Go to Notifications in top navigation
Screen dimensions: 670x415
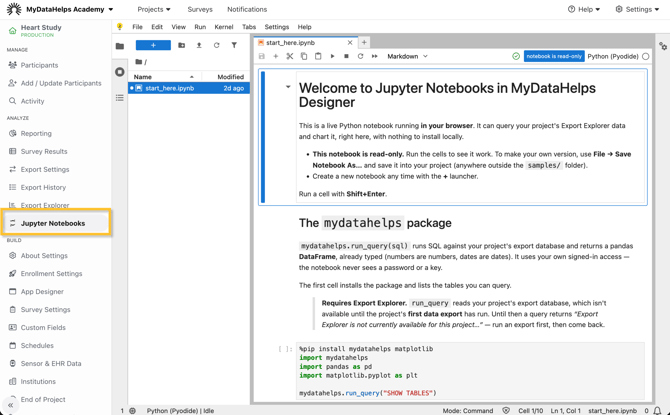(247, 9)
